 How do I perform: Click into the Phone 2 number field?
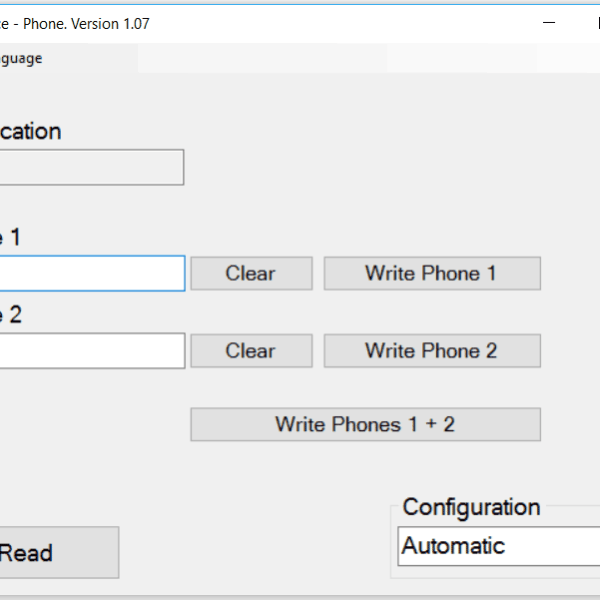(92, 351)
